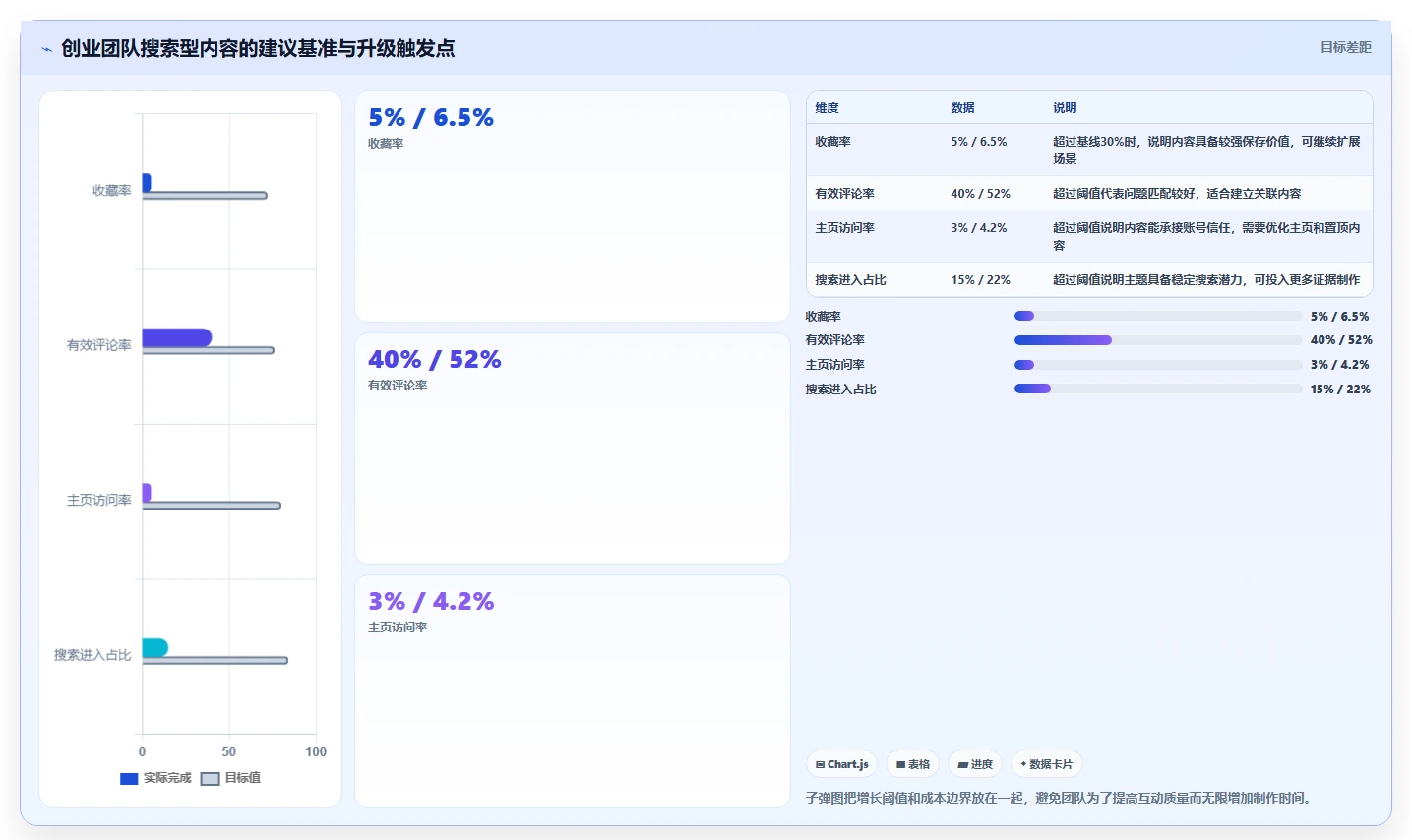Click the 主页访问率 progress bar
This screenshot has height=840, width=1412.
click(1158, 365)
